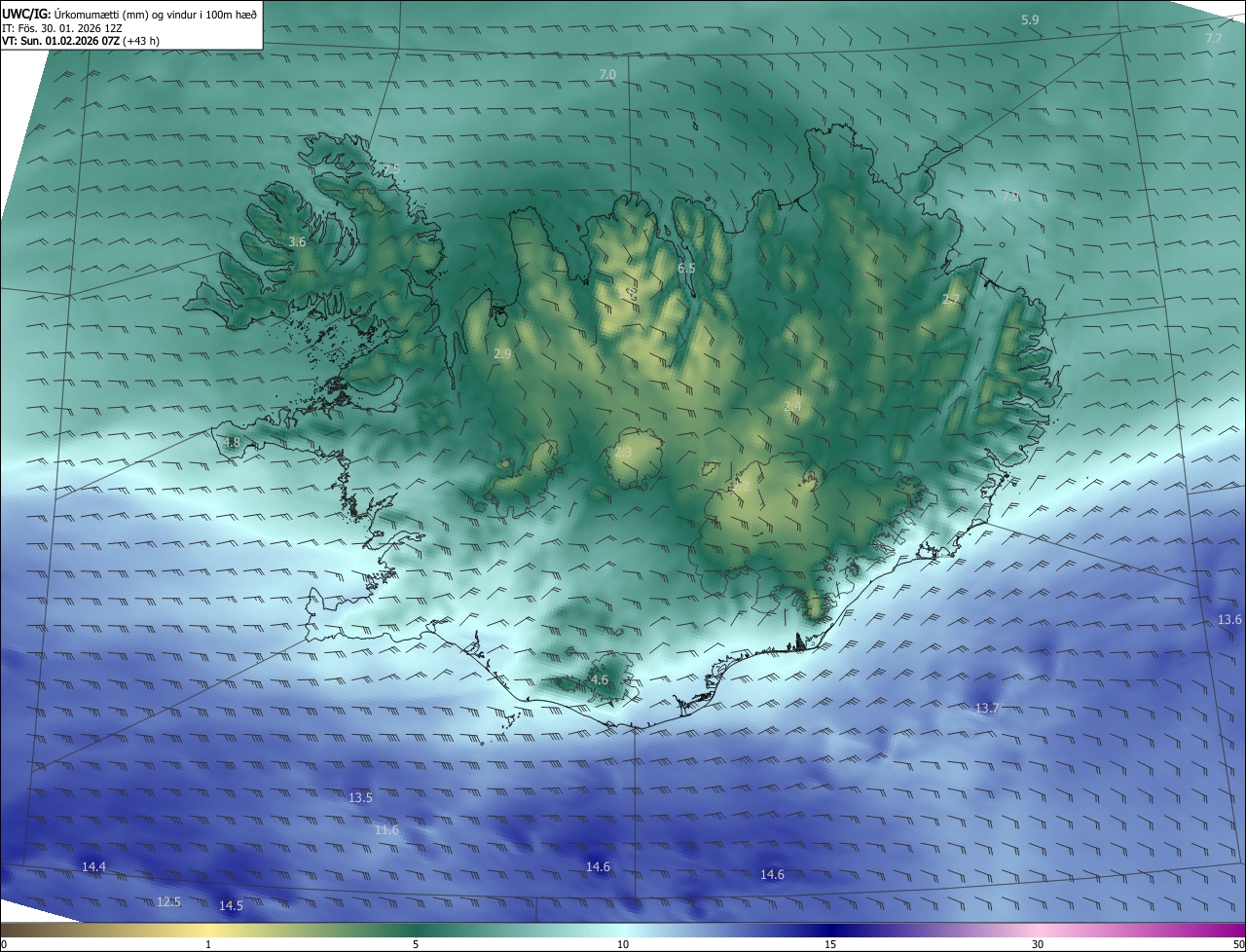Click the '7.7' value label
Image resolution: width=1246 pixels, height=952 pixels.
[x=1214, y=39]
